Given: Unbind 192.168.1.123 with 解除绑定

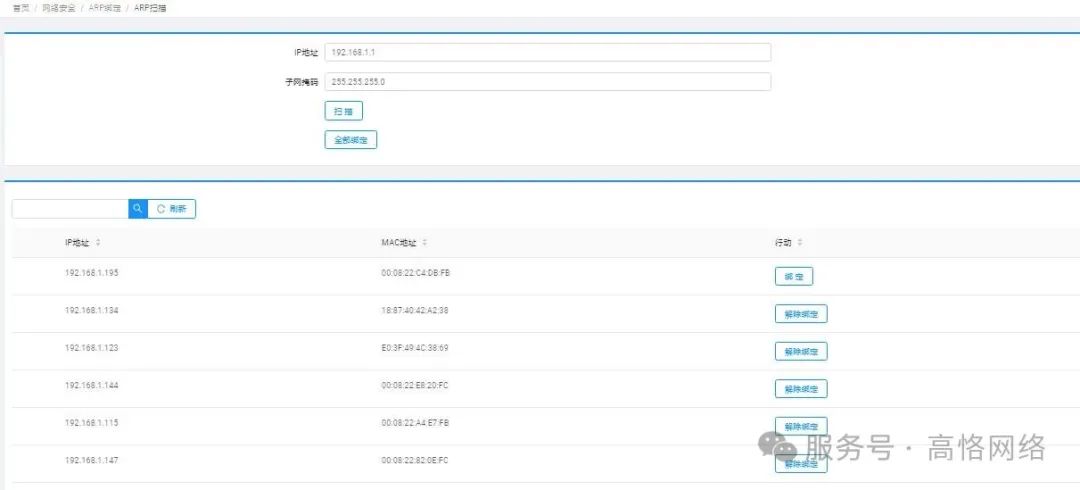Looking at the screenshot, I should [801, 351].
